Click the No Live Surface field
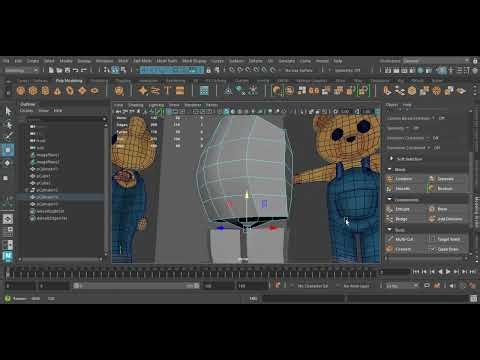Image resolution: width=480 pixels, height=360 pixels. (x=299, y=70)
